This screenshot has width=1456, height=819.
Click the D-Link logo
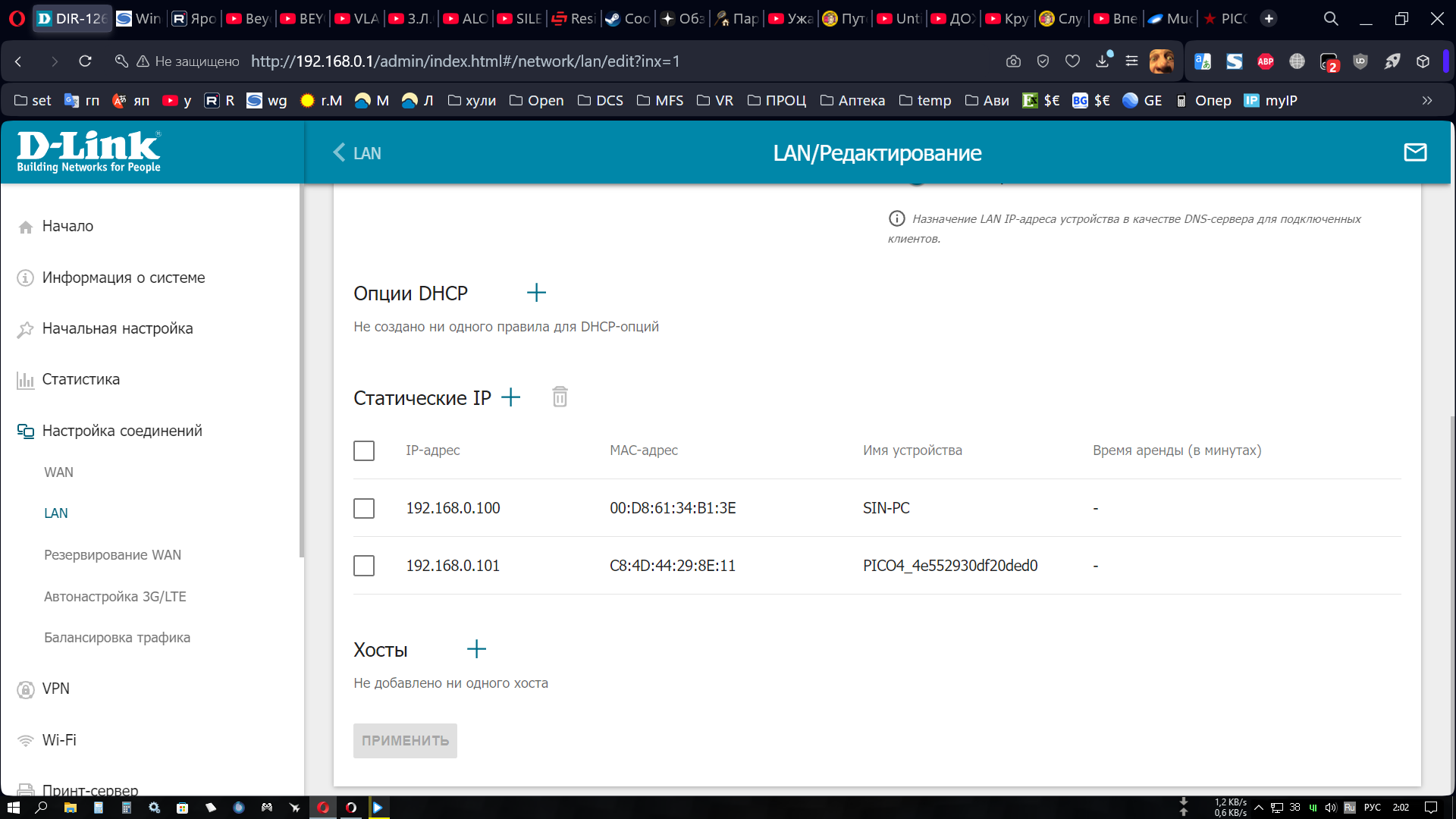click(x=89, y=152)
